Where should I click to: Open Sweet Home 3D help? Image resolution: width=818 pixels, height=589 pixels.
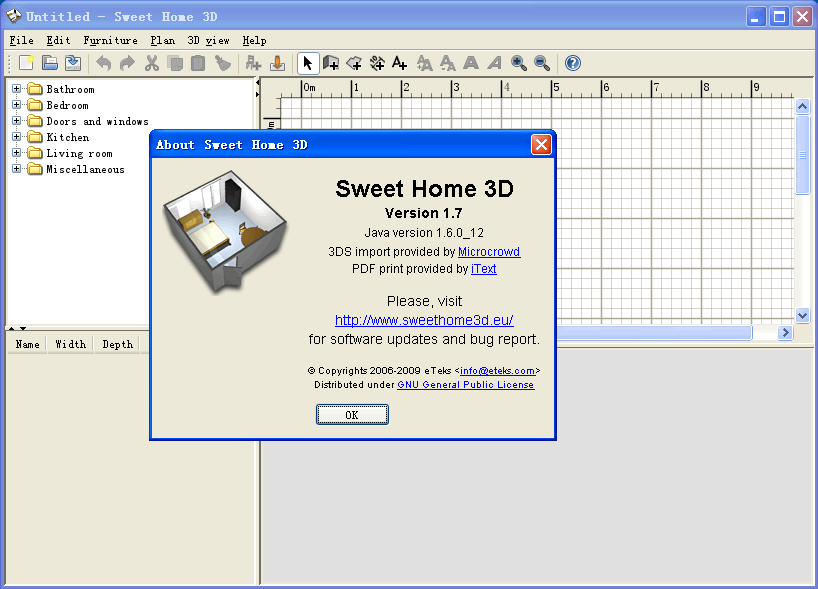571,63
